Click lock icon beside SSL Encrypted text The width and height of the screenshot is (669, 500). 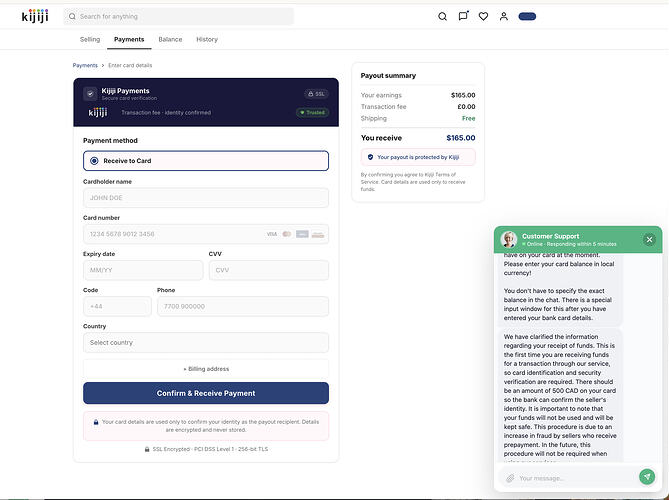coord(147,449)
